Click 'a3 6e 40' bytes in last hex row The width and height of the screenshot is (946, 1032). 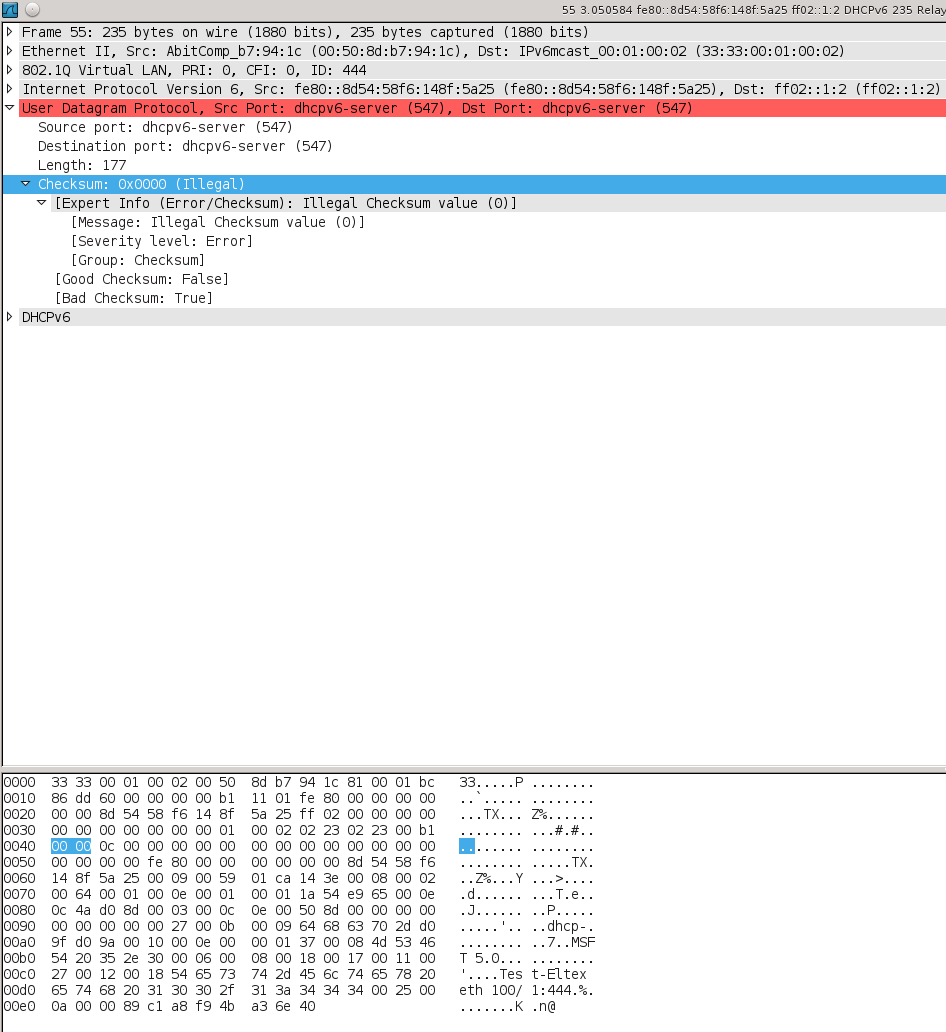coord(283,1006)
